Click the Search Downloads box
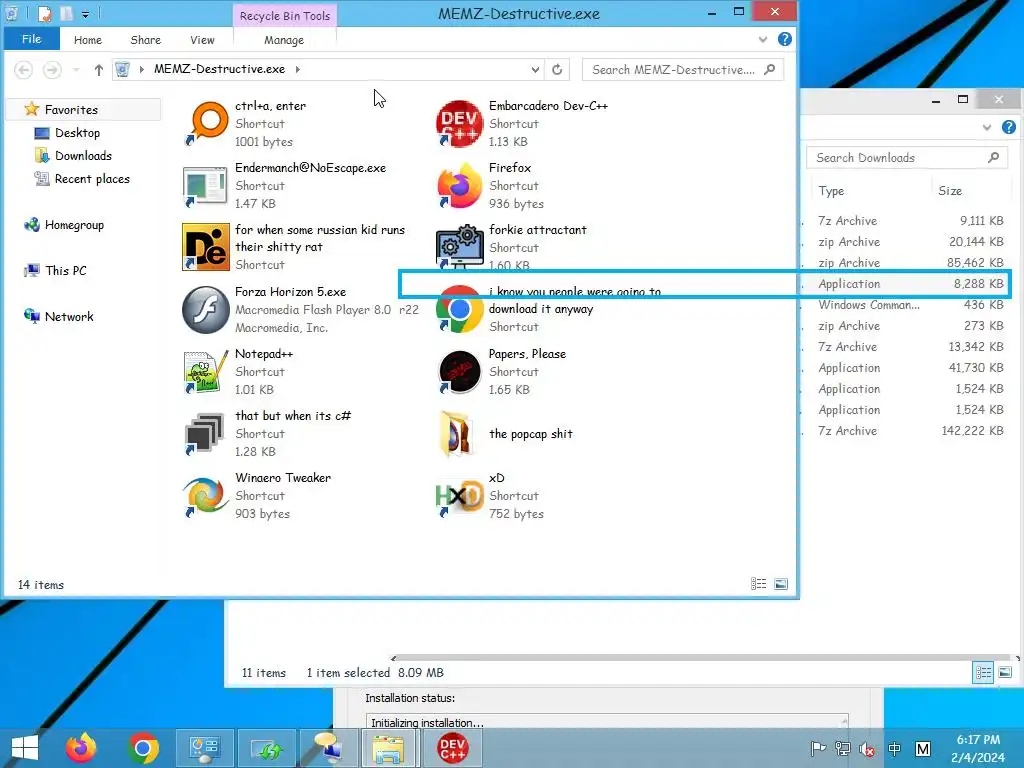The width and height of the screenshot is (1024, 768). [906, 157]
